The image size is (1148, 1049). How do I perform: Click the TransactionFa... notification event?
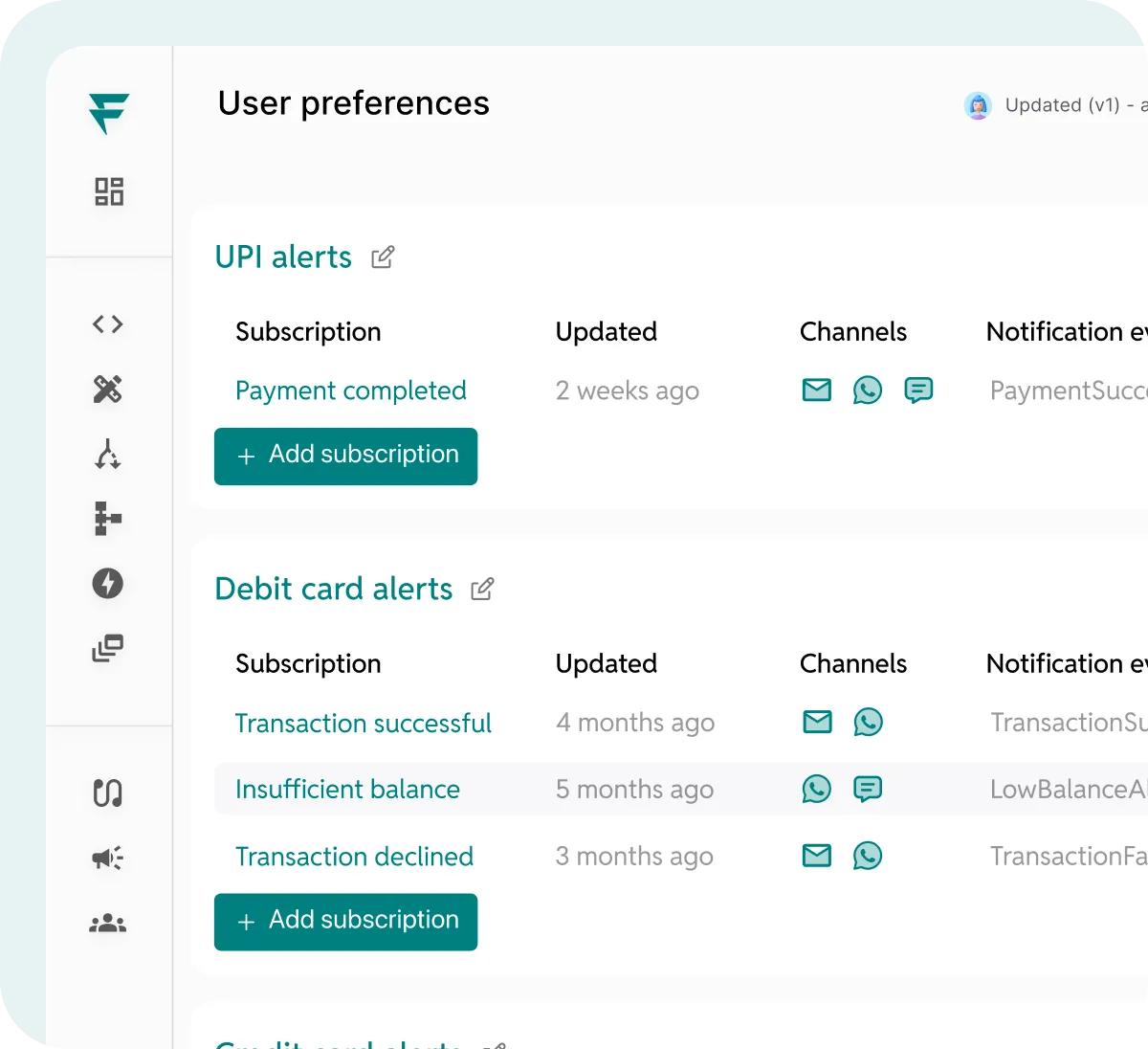1069,857
